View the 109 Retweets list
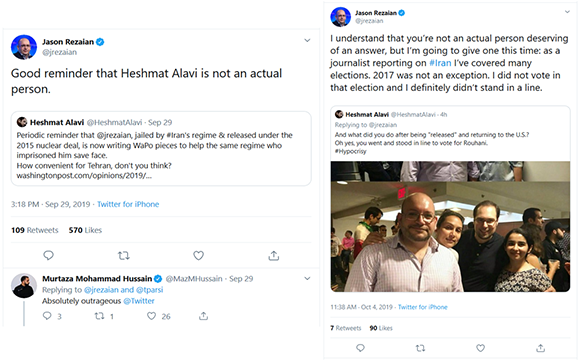The image size is (580, 361). 35,230
